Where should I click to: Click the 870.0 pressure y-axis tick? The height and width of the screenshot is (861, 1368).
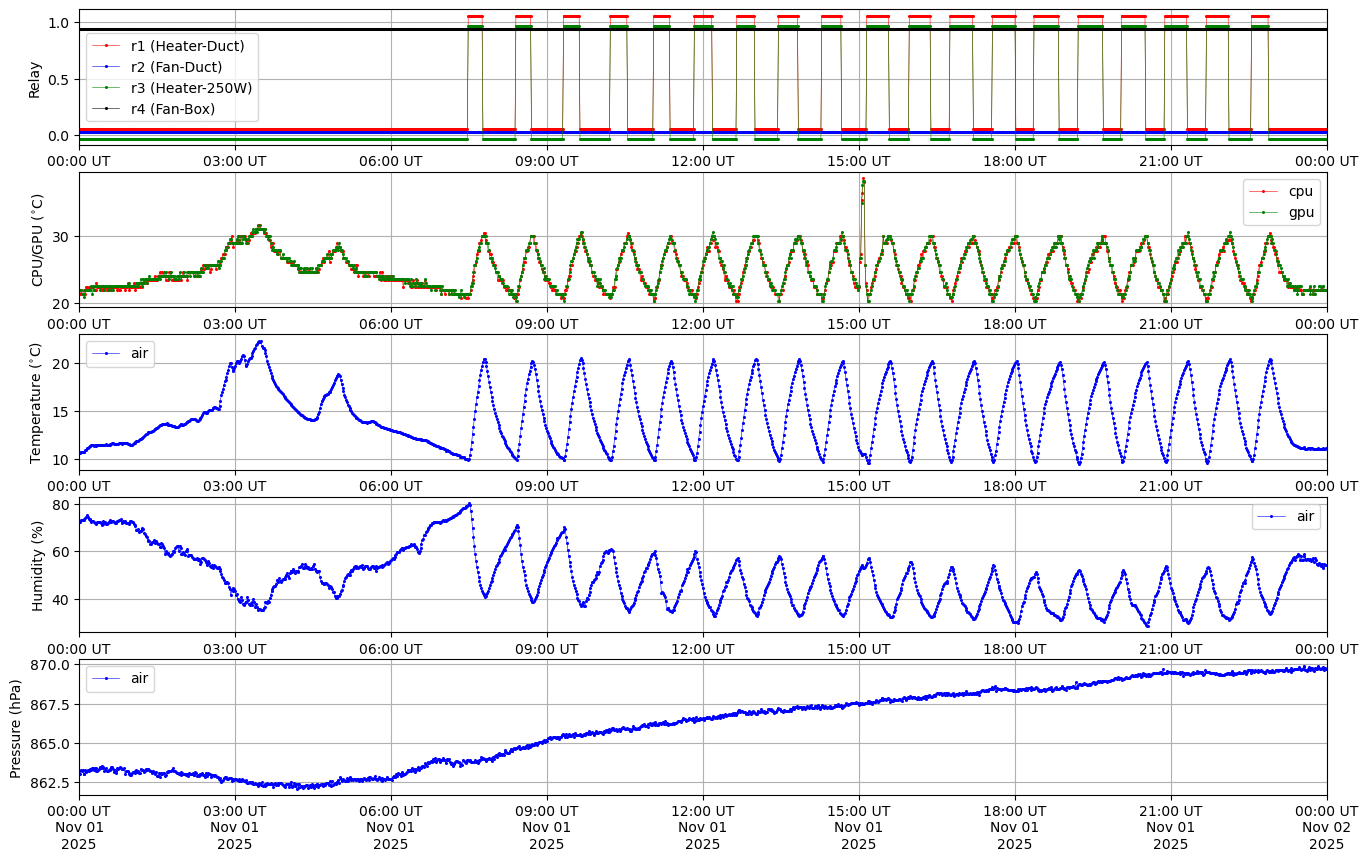pos(52,665)
